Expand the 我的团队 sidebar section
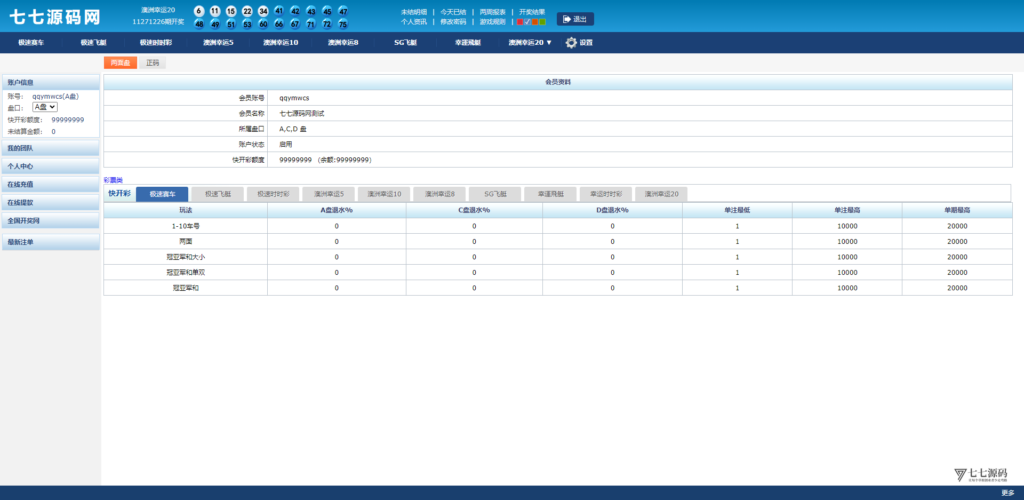This screenshot has width=1024, height=500. click(50, 148)
